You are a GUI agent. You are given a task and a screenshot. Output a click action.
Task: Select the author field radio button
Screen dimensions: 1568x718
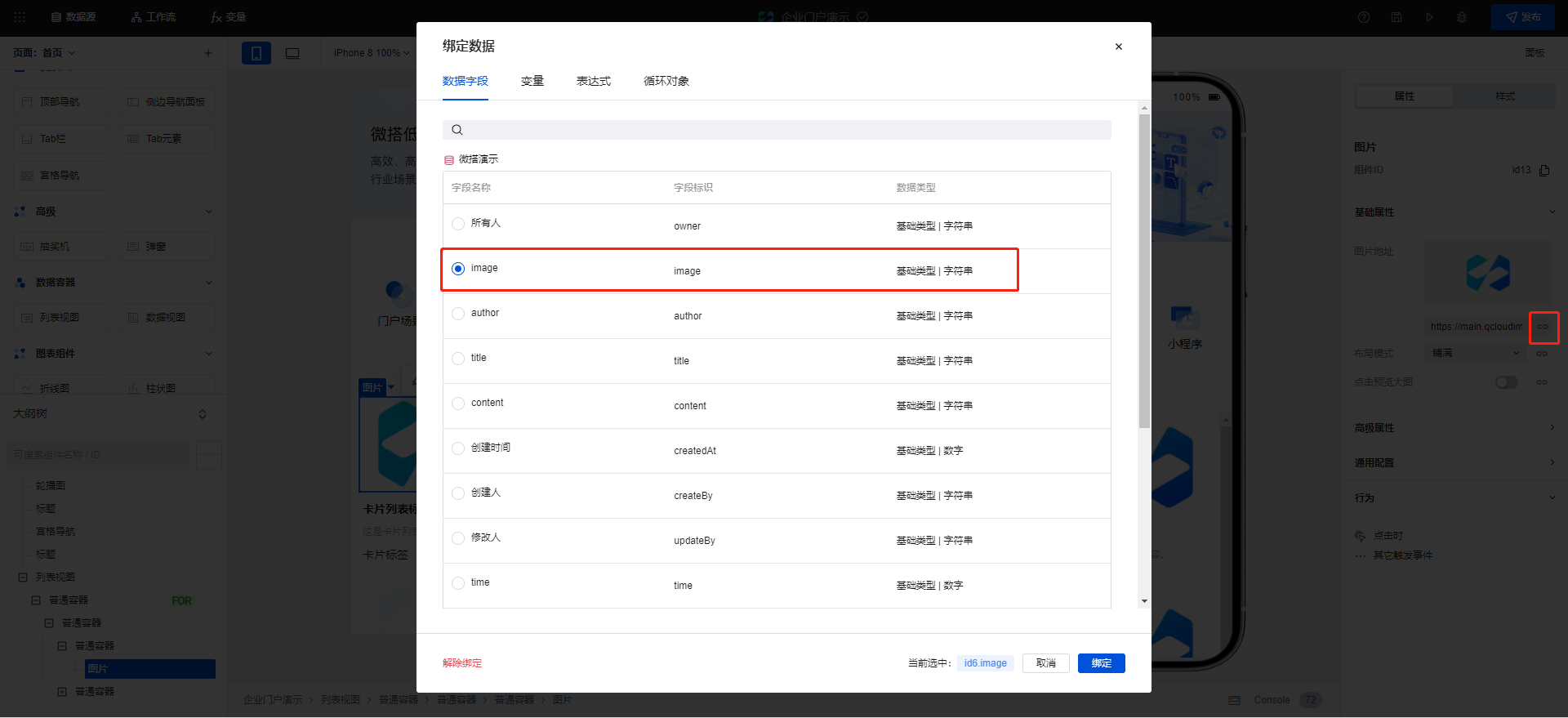pos(458,314)
